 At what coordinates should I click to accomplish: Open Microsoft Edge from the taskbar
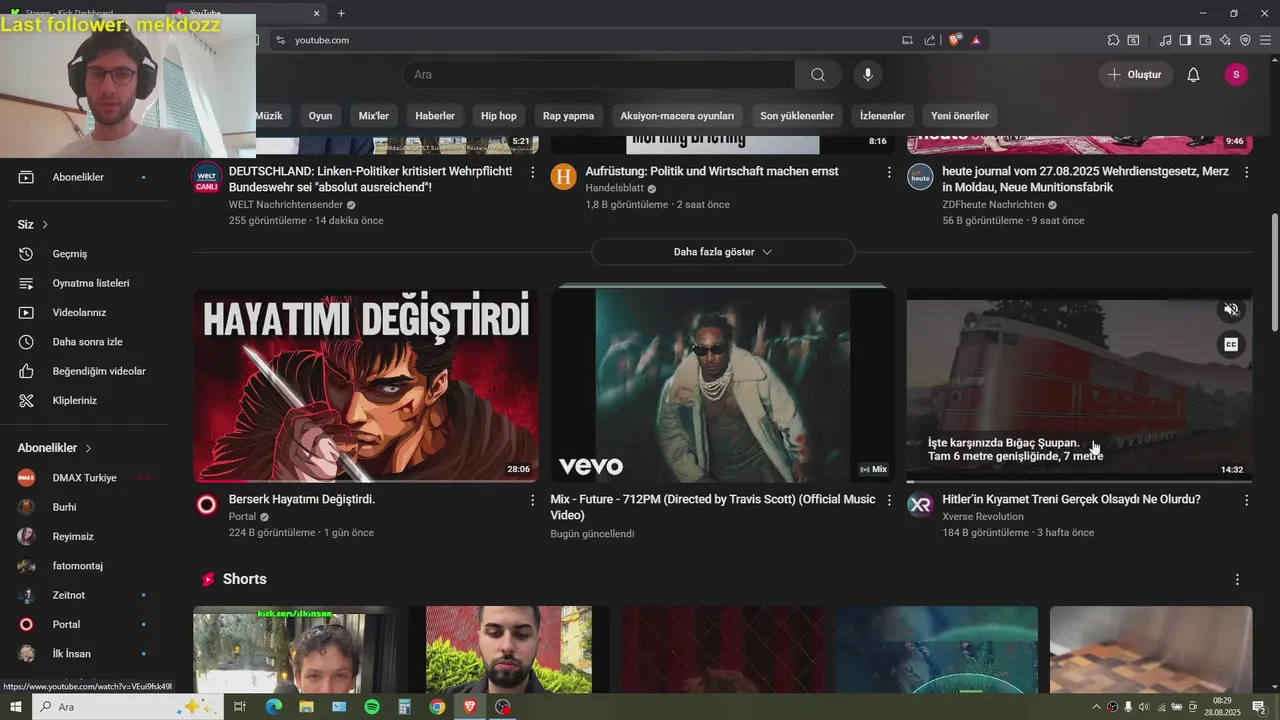[x=273, y=707]
